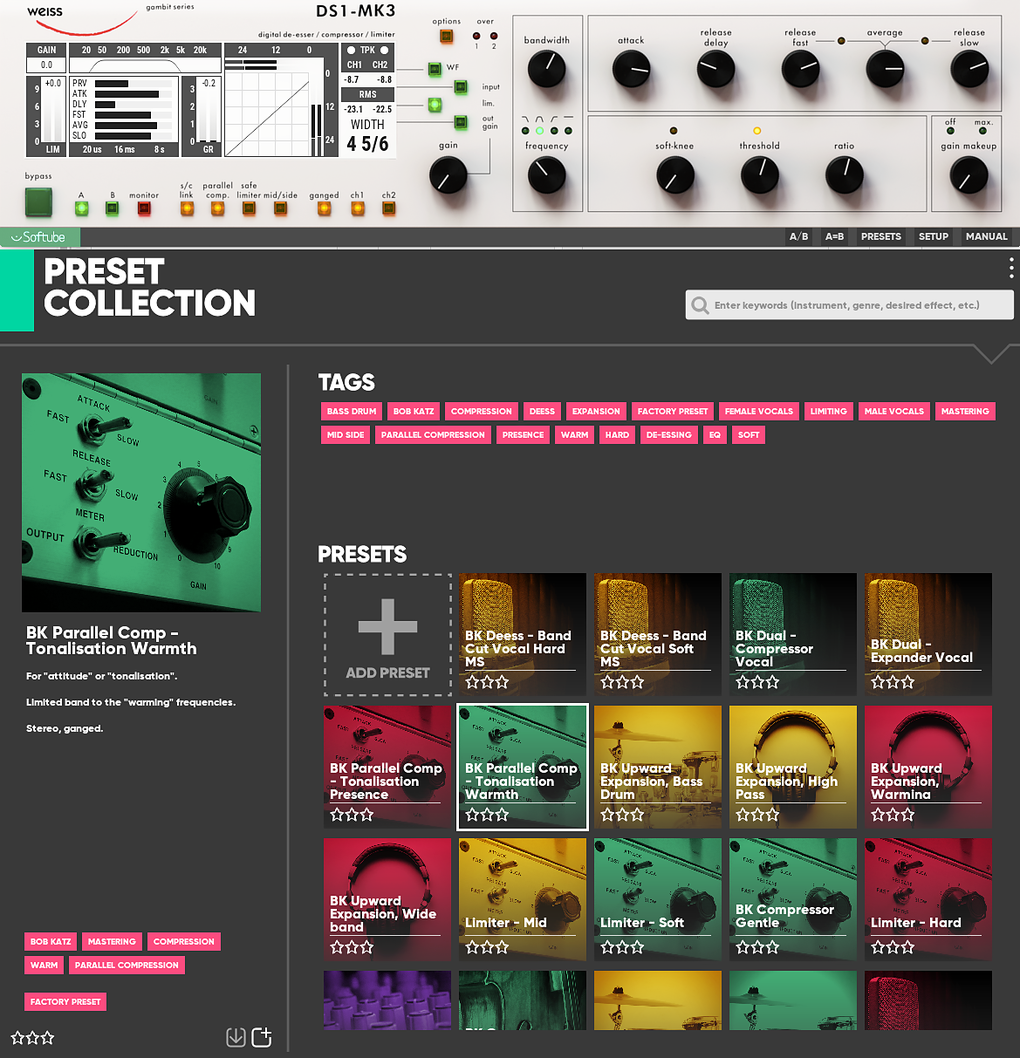The width and height of the screenshot is (1020, 1058).
Task: Click the square-plus icon below preset details
Action: point(262,1037)
